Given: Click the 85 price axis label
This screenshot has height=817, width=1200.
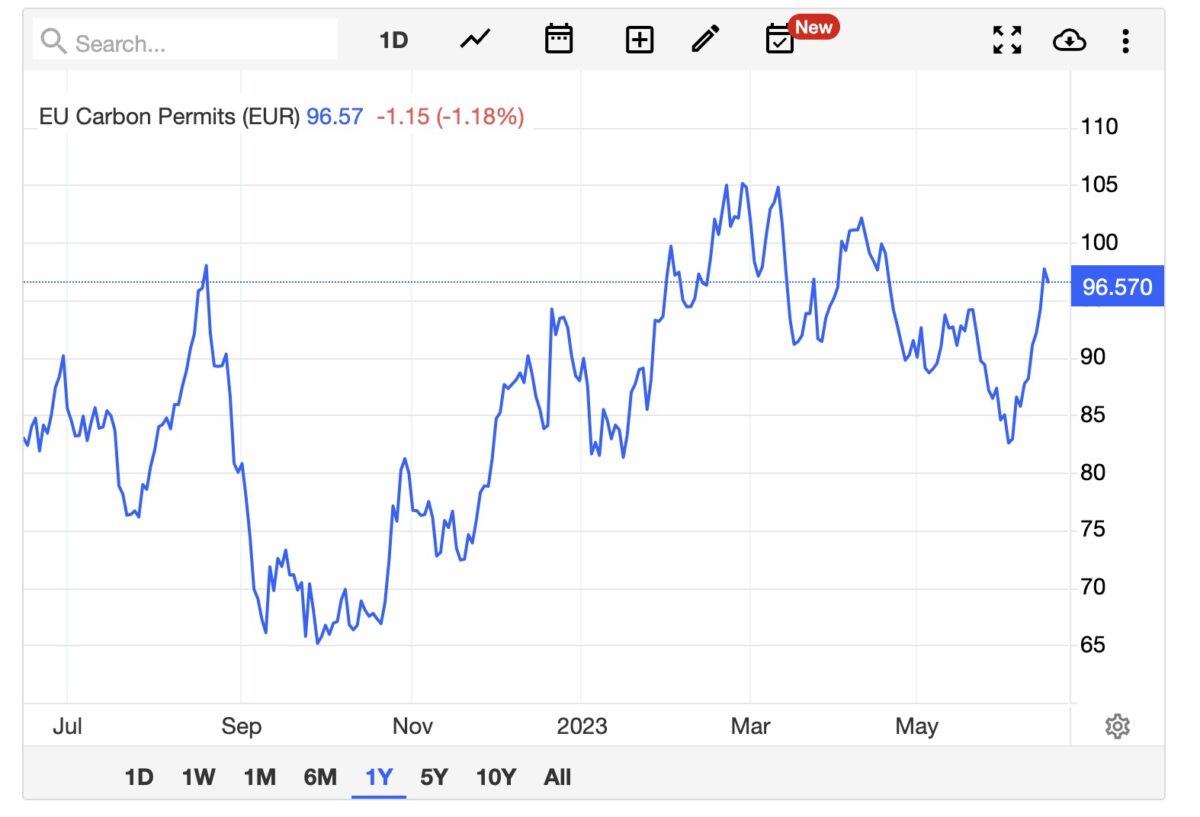Looking at the screenshot, I should click(x=1093, y=414).
